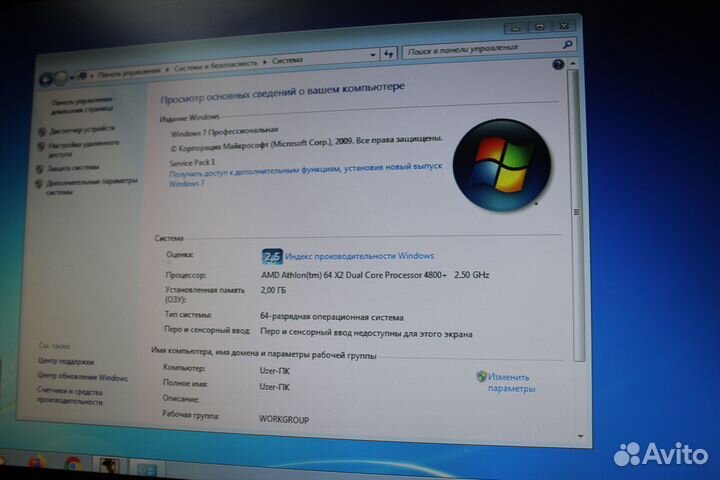Click the Windows 7 Профессиональная text

(x=225, y=132)
